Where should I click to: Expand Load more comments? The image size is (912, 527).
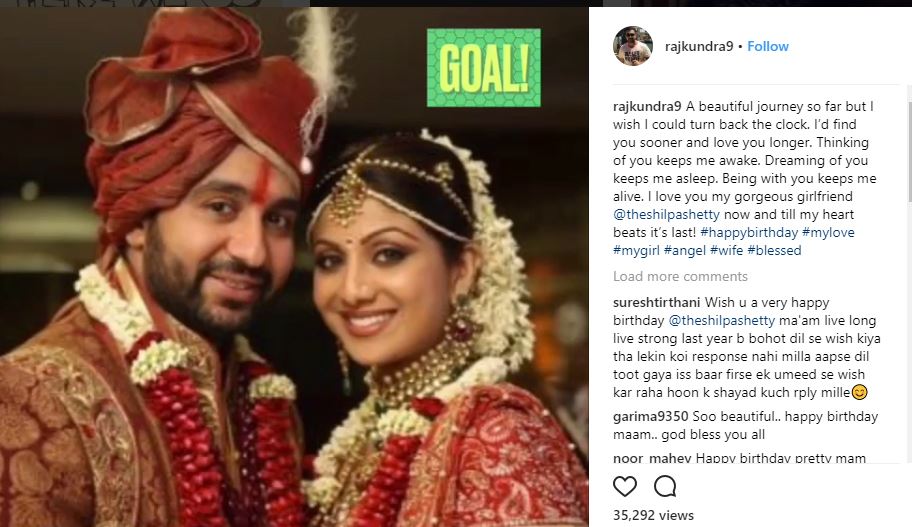(x=680, y=276)
